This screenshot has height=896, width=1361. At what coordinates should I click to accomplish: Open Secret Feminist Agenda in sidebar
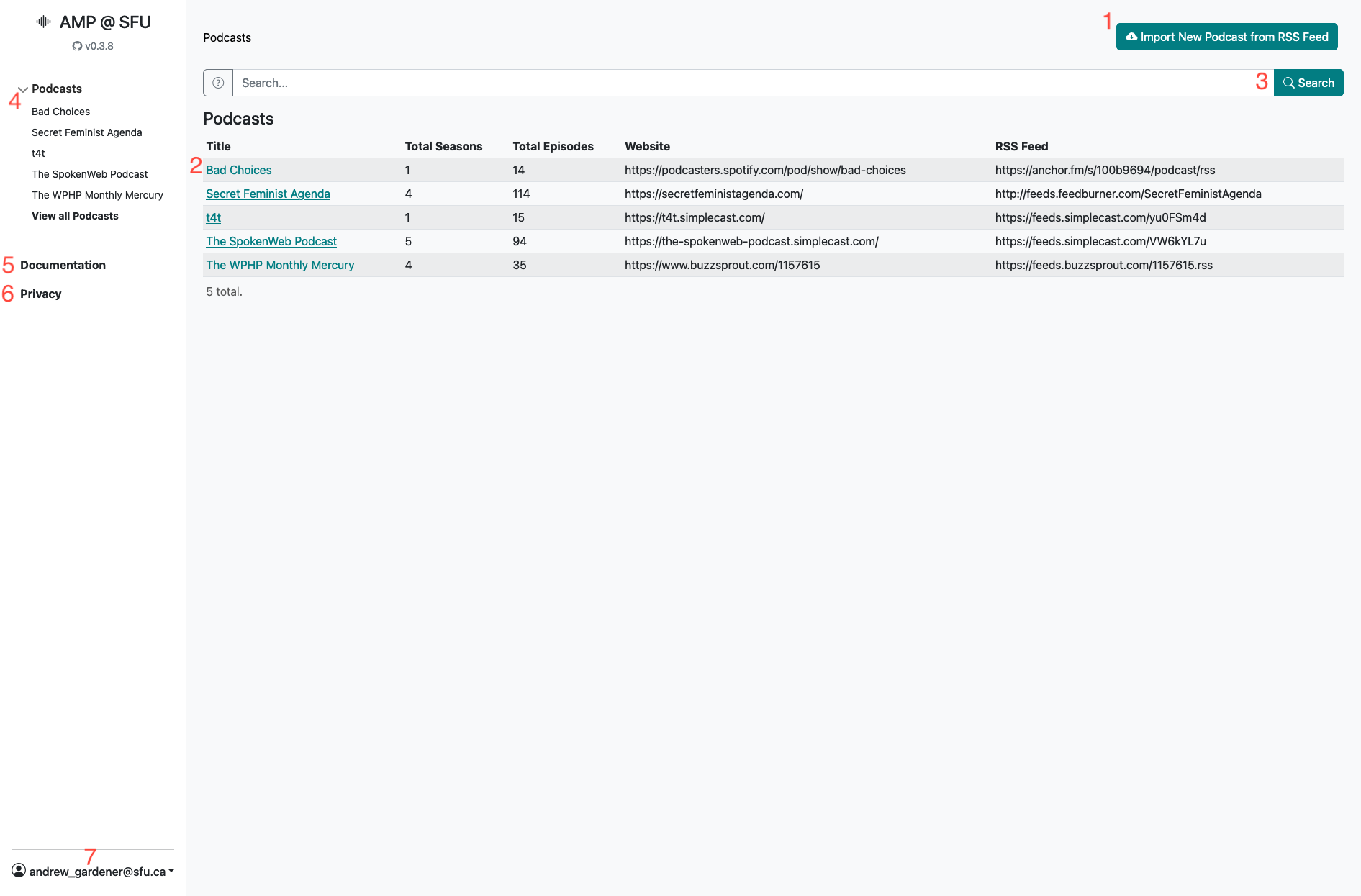(x=86, y=132)
